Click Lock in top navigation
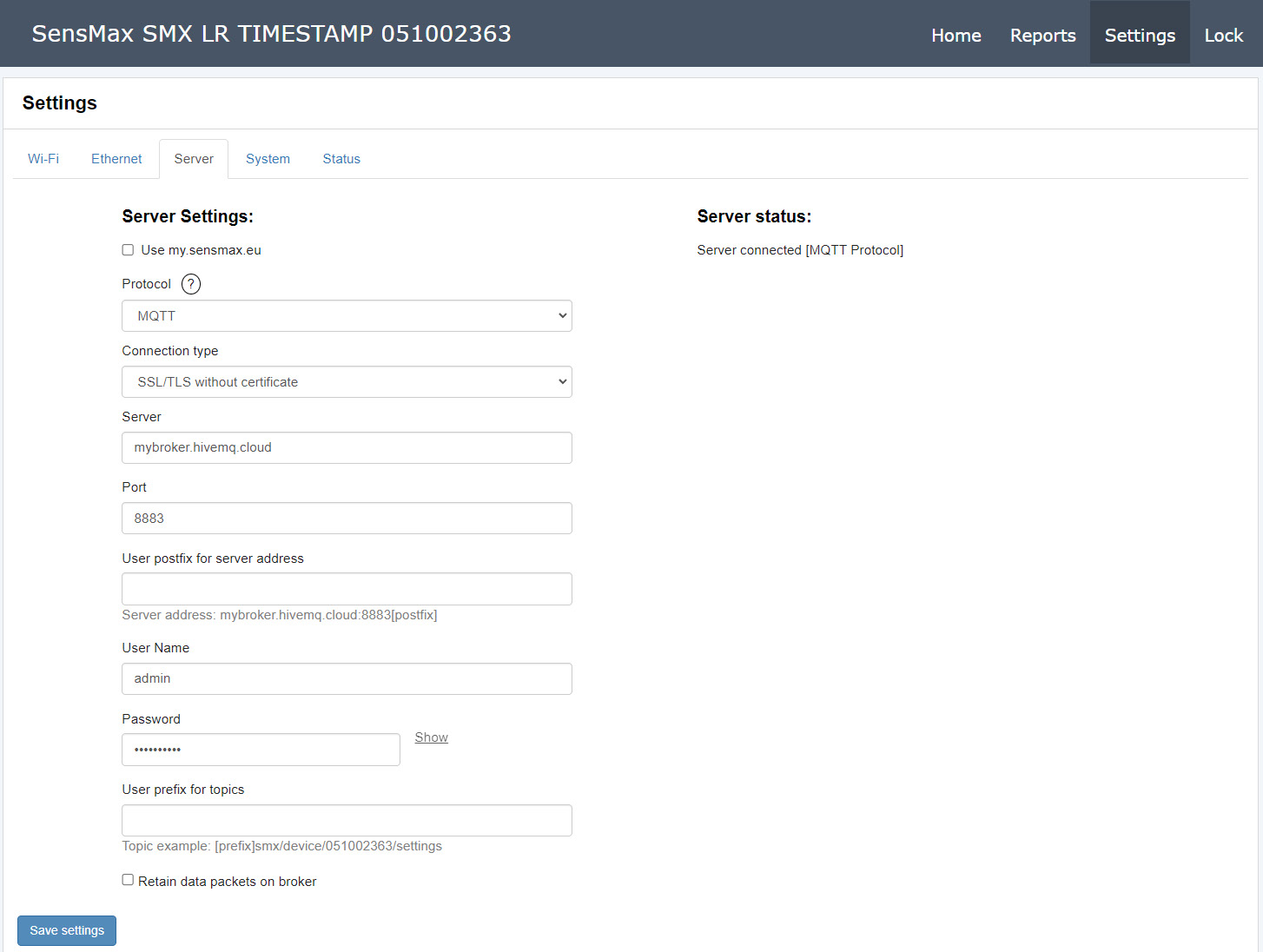 (1223, 36)
